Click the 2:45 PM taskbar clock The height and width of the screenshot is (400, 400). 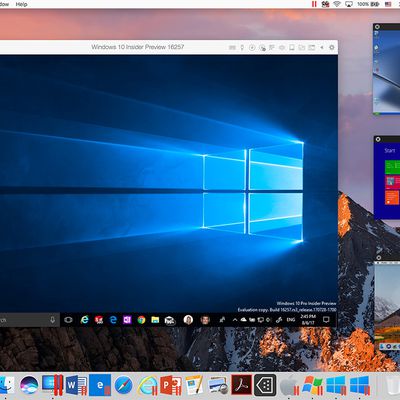(x=308, y=320)
